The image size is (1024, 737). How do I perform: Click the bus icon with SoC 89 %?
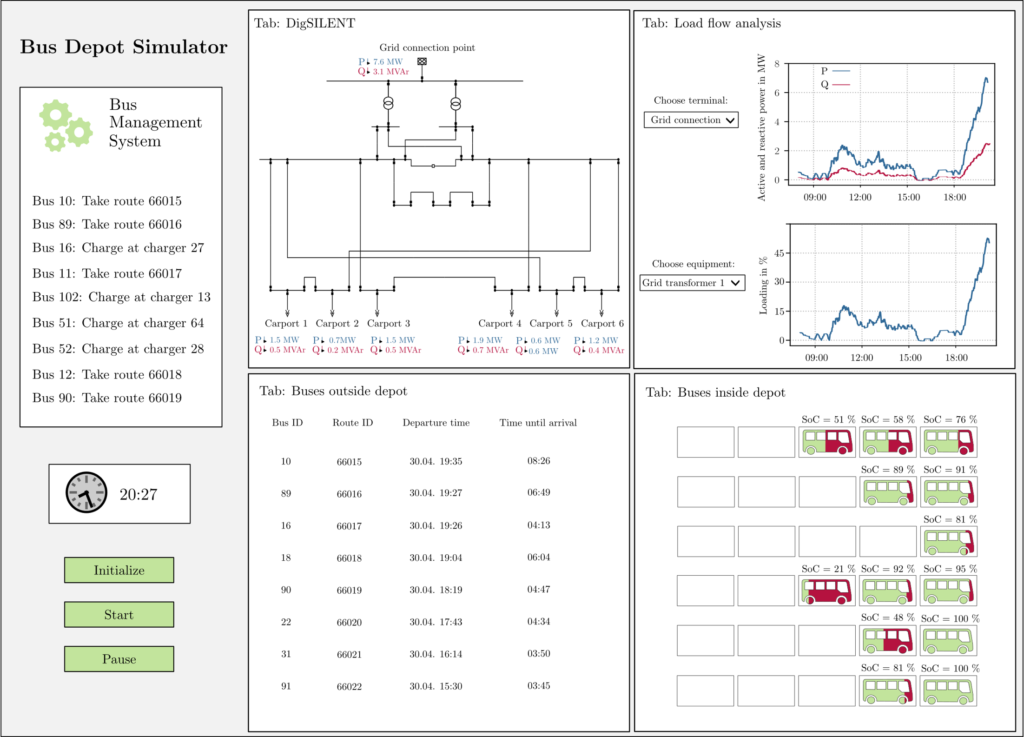tap(887, 491)
